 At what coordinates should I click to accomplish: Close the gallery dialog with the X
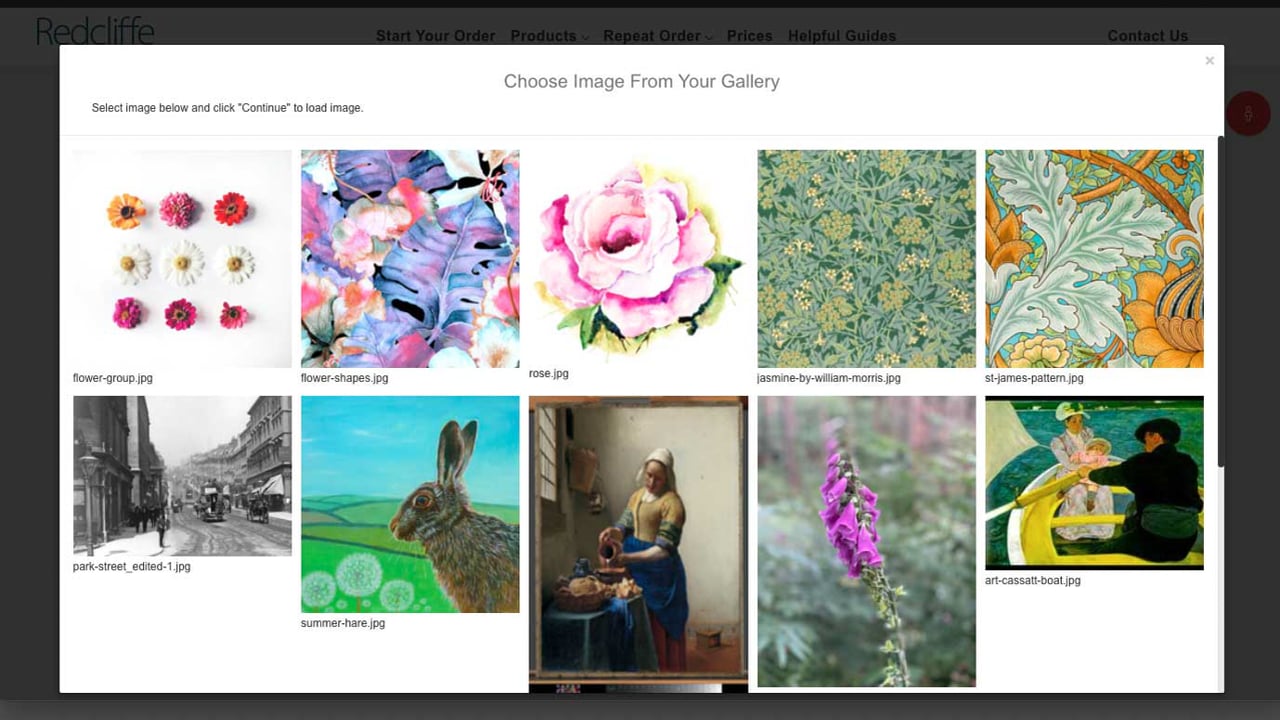tap(1209, 61)
